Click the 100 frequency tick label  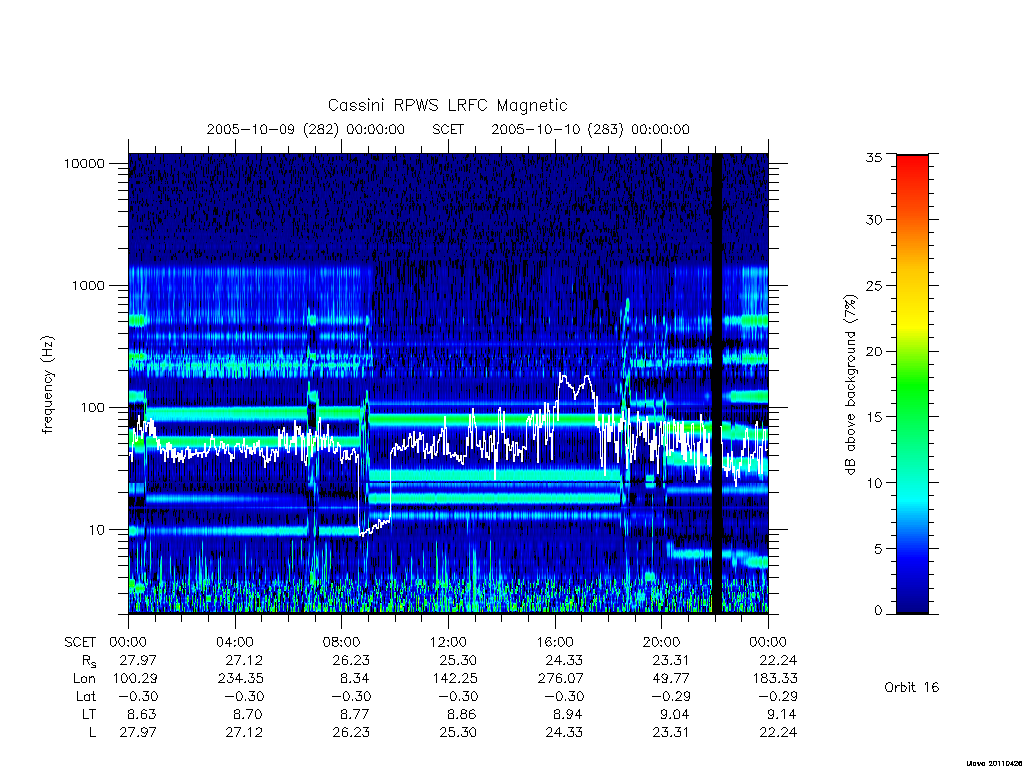tap(93, 408)
